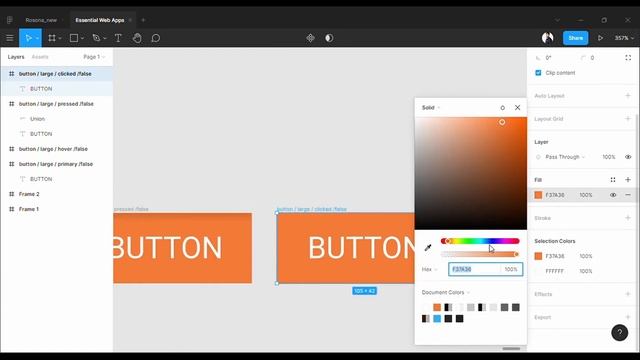Add a stroke with plus icon

tap(628, 218)
